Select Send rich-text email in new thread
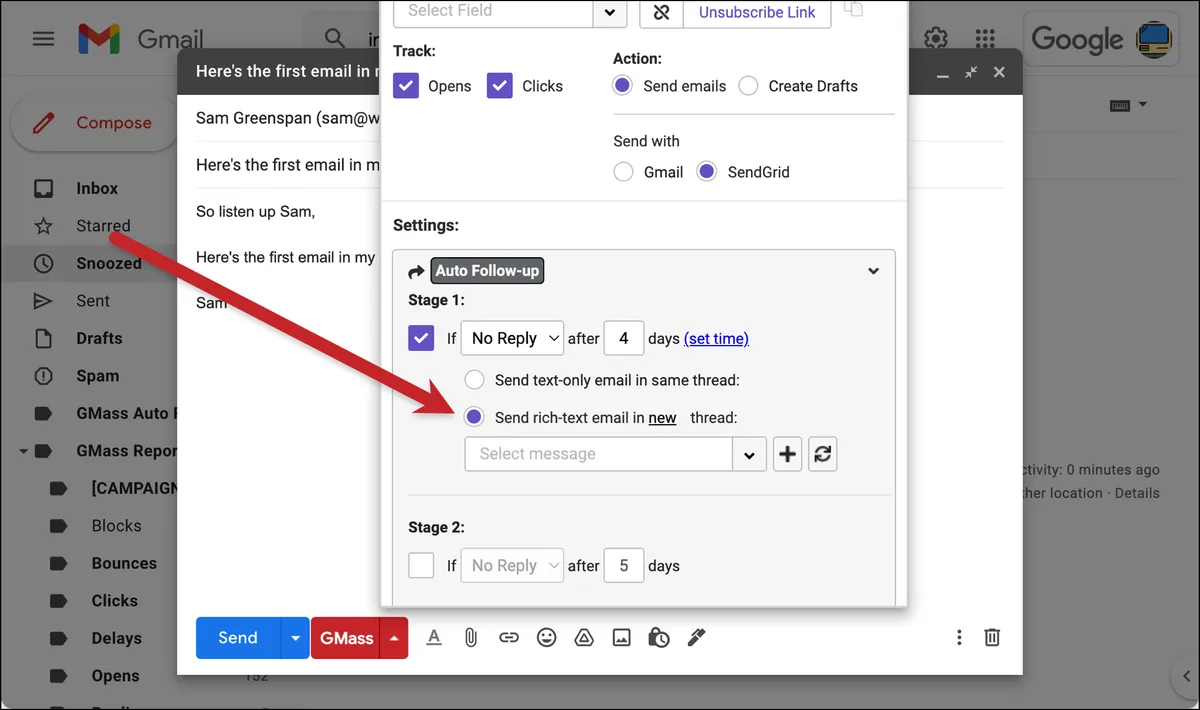Viewport: 1200px width, 710px height. (x=475, y=417)
